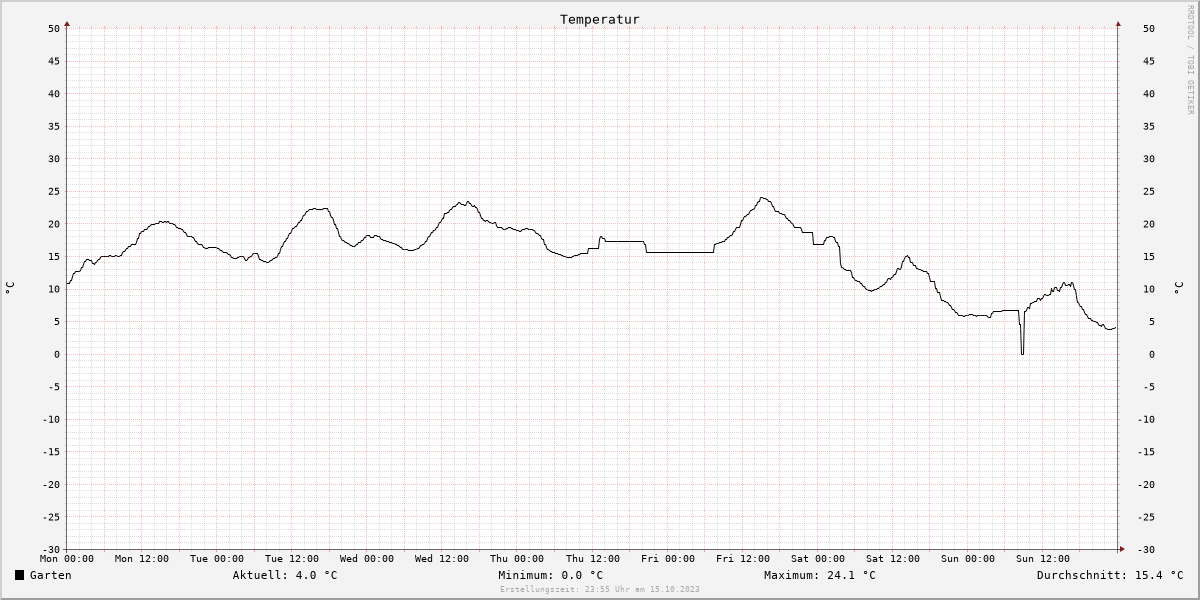Viewport: 1200px width, 600px height.
Task: Click the "0" label on the left axis
Action: pyautogui.click(x=57, y=354)
